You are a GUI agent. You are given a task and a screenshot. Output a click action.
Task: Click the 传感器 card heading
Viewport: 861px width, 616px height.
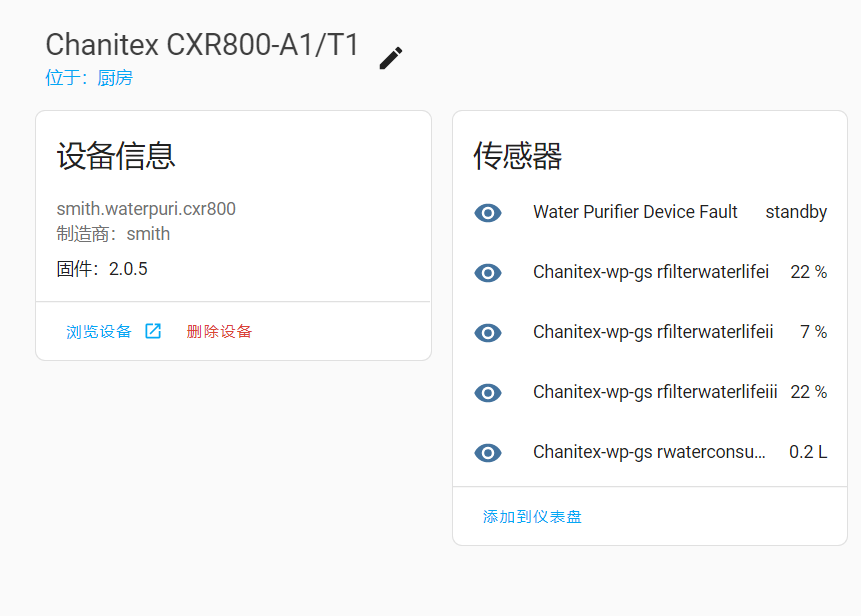click(517, 156)
